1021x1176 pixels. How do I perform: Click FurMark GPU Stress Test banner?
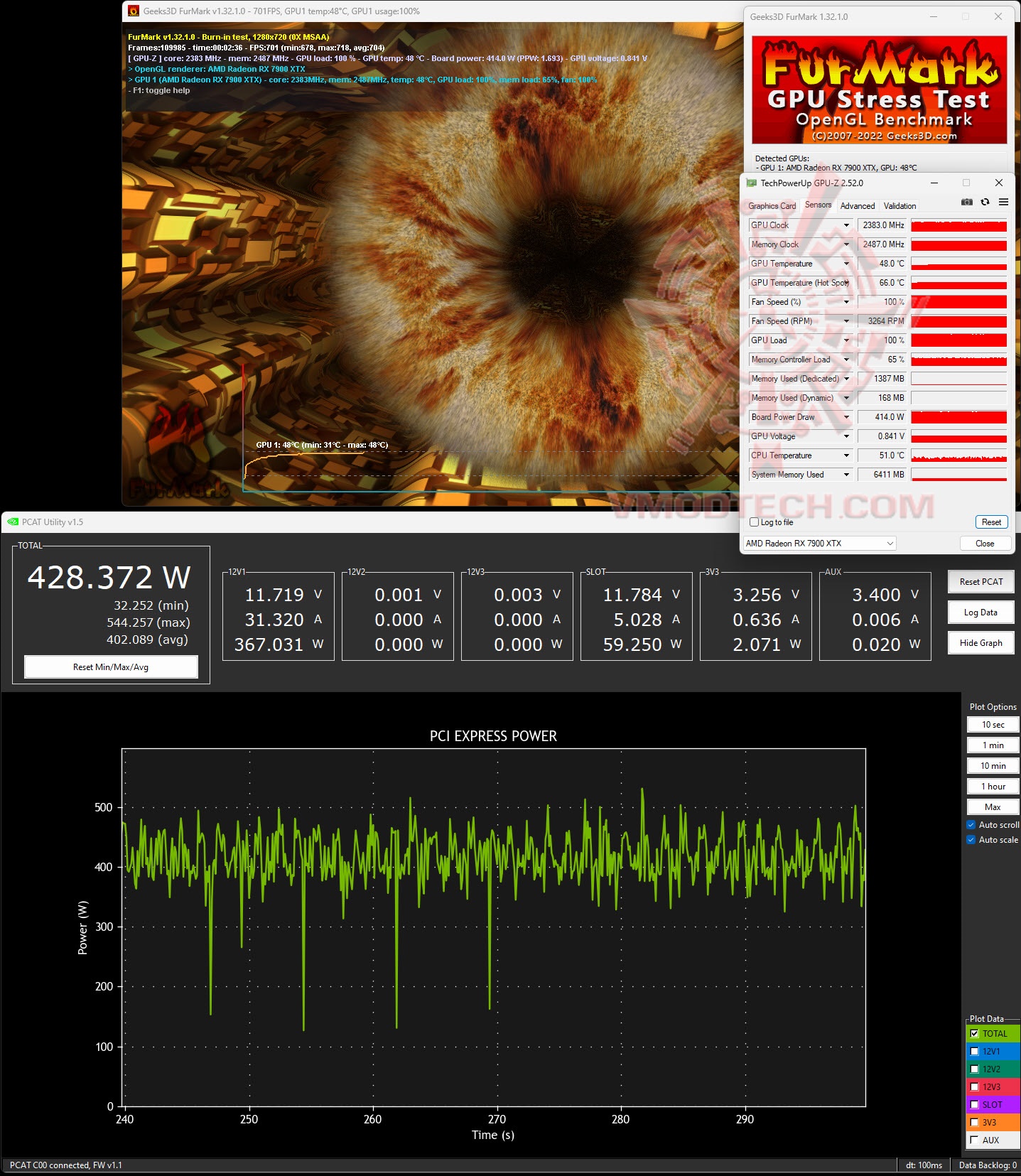tap(880, 90)
